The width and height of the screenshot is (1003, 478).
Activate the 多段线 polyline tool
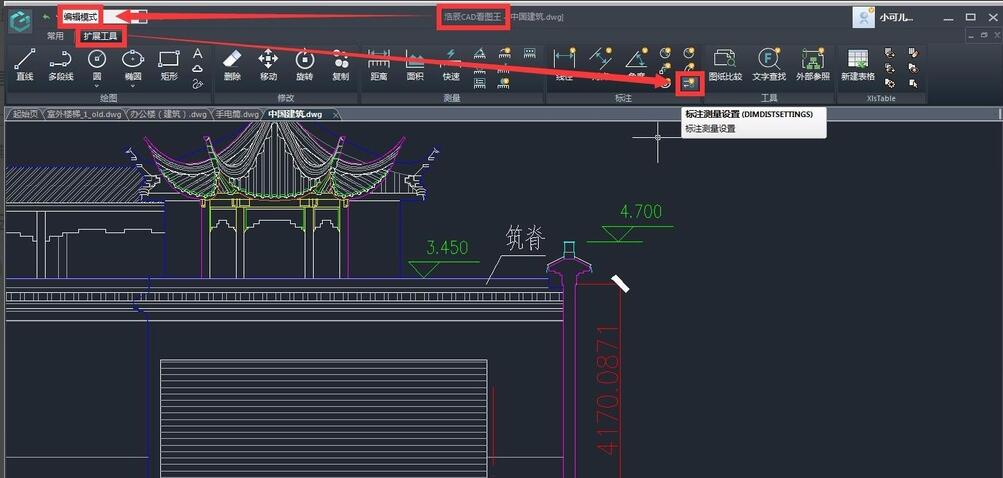(x=61, y=63)
